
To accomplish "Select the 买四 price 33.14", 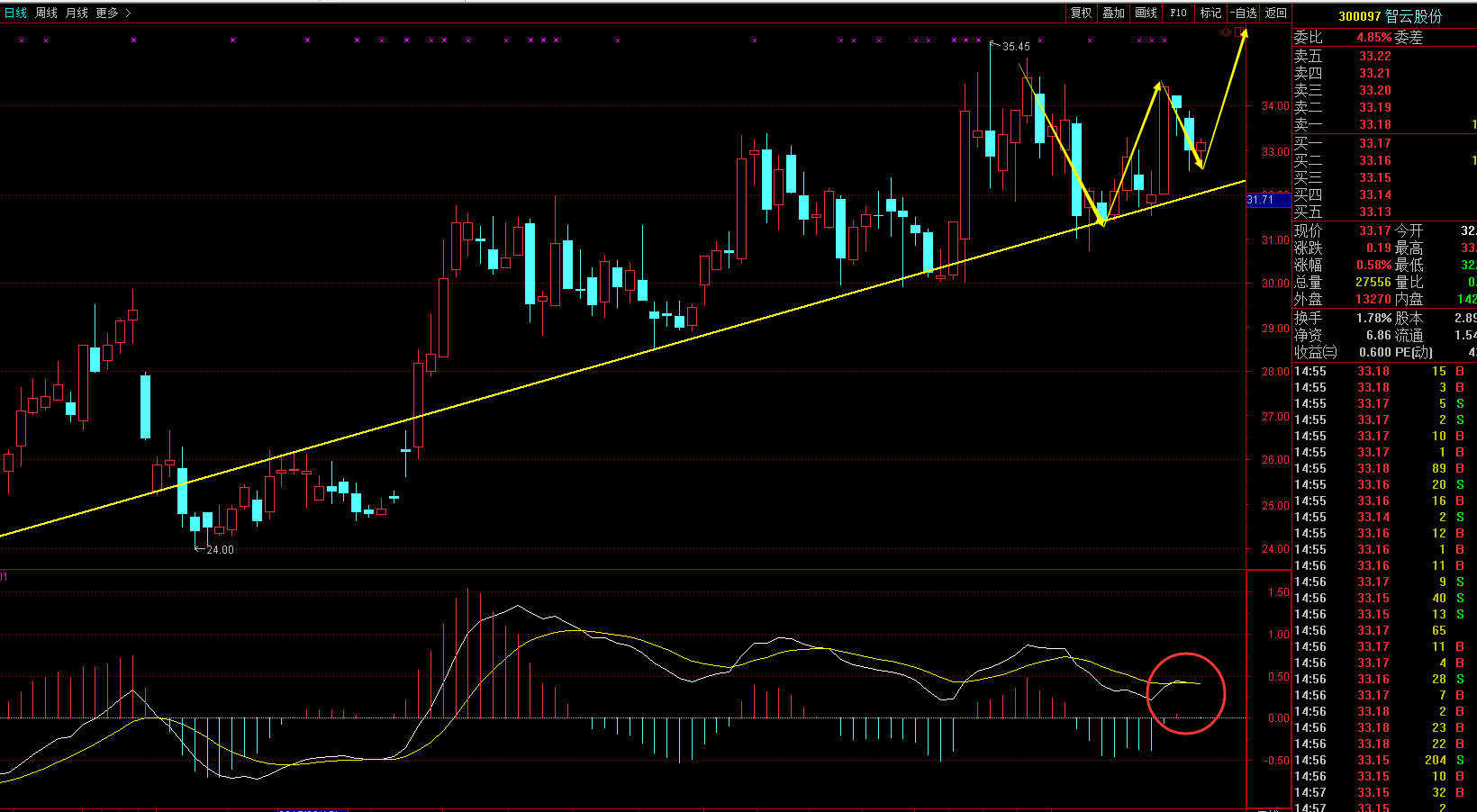I will (x=1375, y=194).
